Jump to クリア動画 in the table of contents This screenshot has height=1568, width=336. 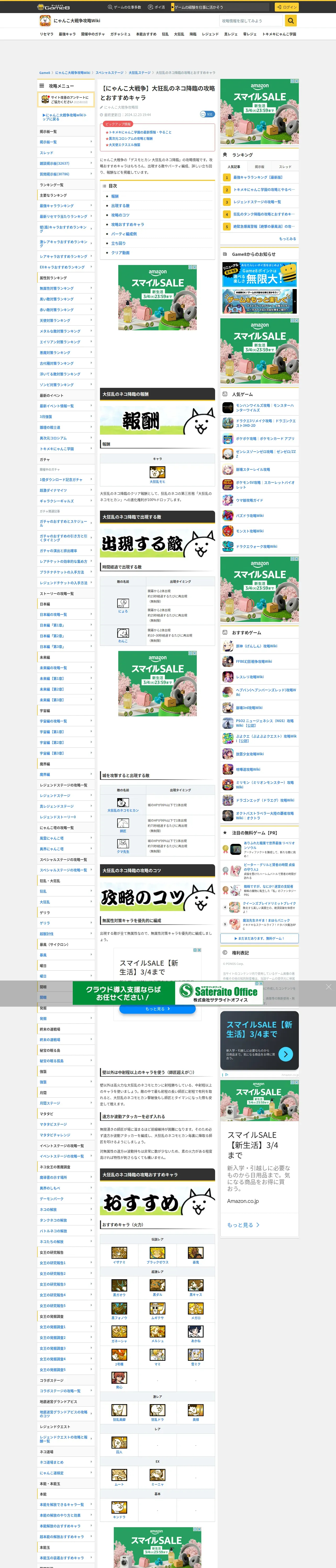point(120,253)
